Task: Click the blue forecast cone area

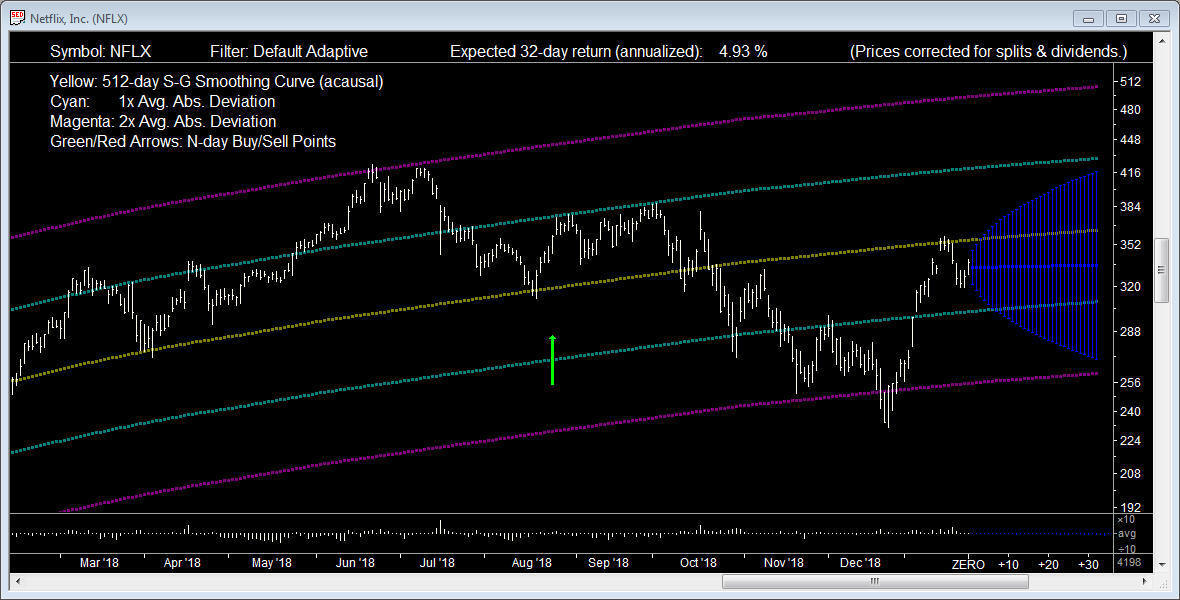Action: 1036,266
